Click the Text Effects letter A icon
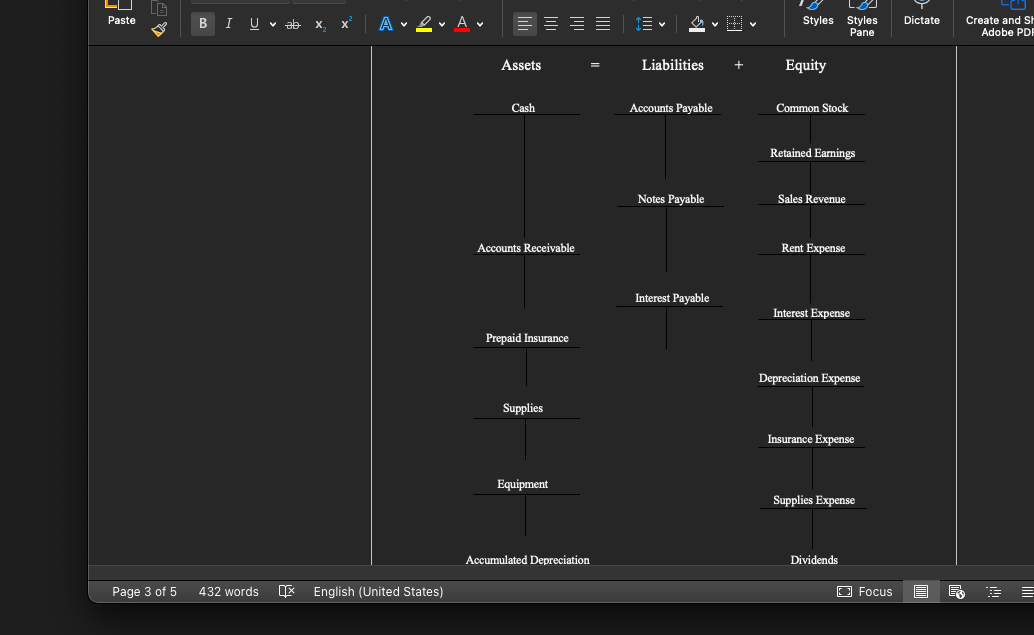Screen dimensions: 1034x635 (x=386, y=24)
